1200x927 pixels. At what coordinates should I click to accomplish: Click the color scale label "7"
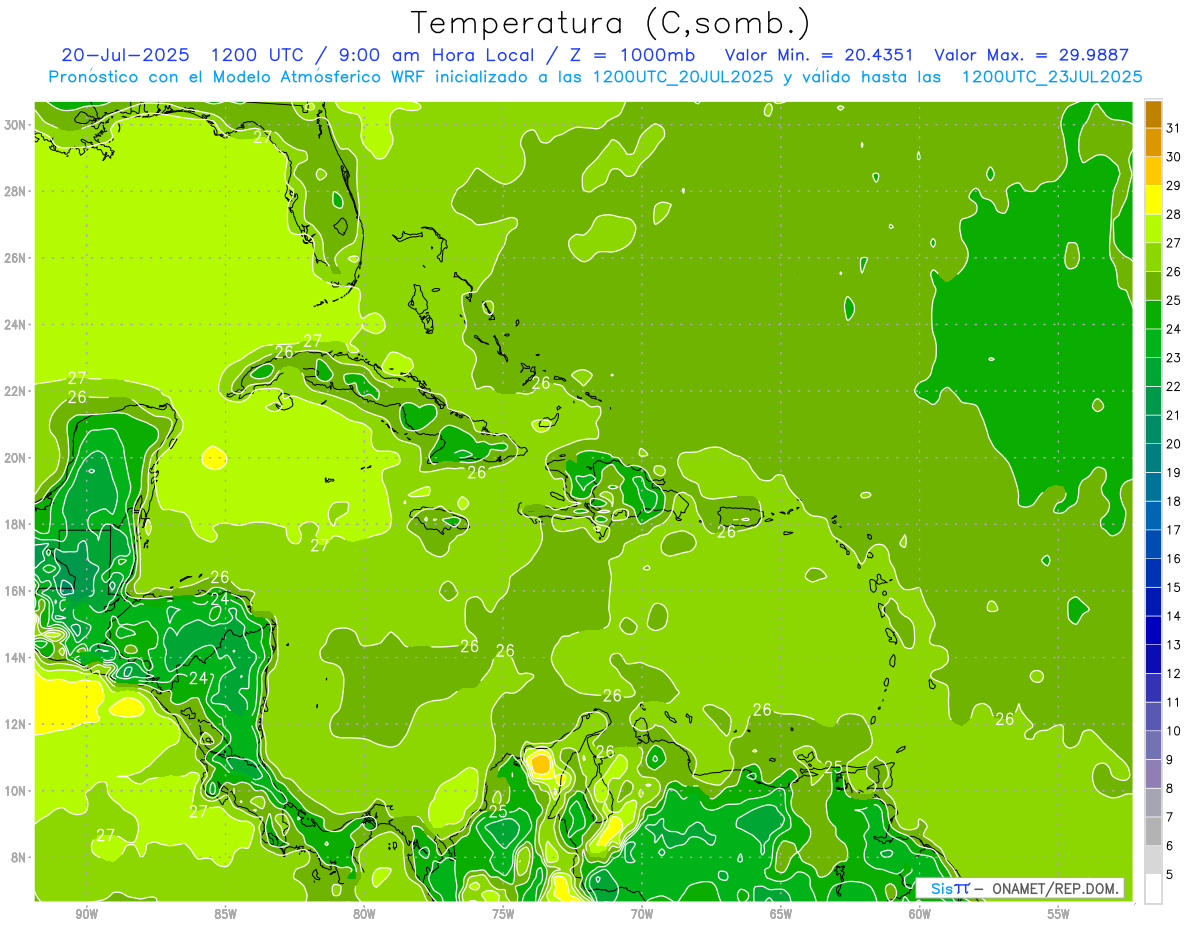click(1169, 818)
